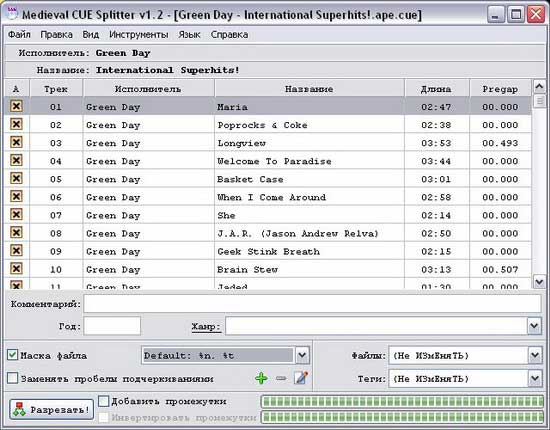
Task: Click the Комментарий input field
Action: 312,303
